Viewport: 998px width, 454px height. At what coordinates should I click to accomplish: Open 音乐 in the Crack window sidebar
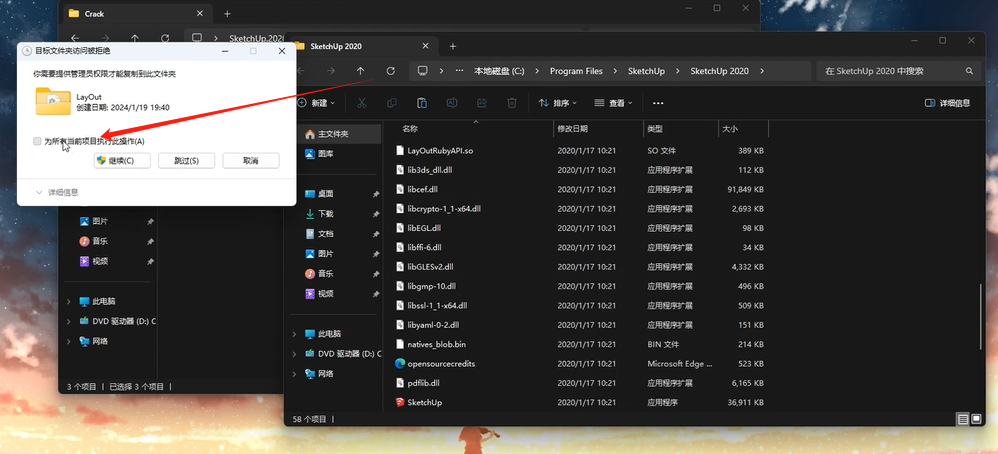[x=100, y=241]
